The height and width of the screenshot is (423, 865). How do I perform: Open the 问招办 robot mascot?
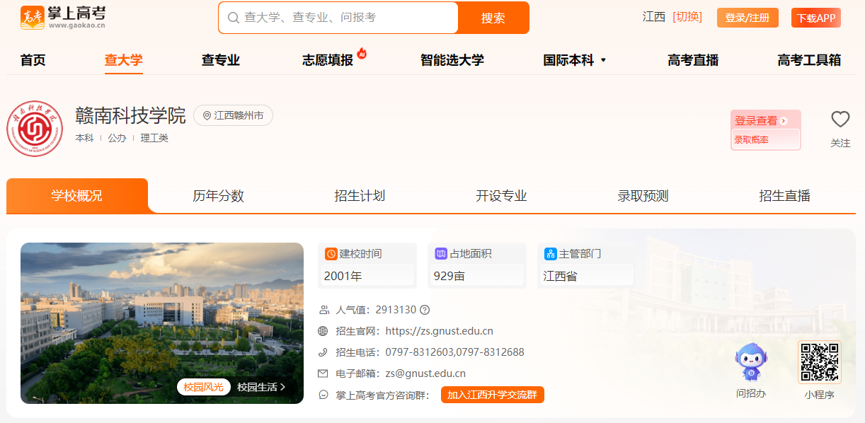point(750,362)
